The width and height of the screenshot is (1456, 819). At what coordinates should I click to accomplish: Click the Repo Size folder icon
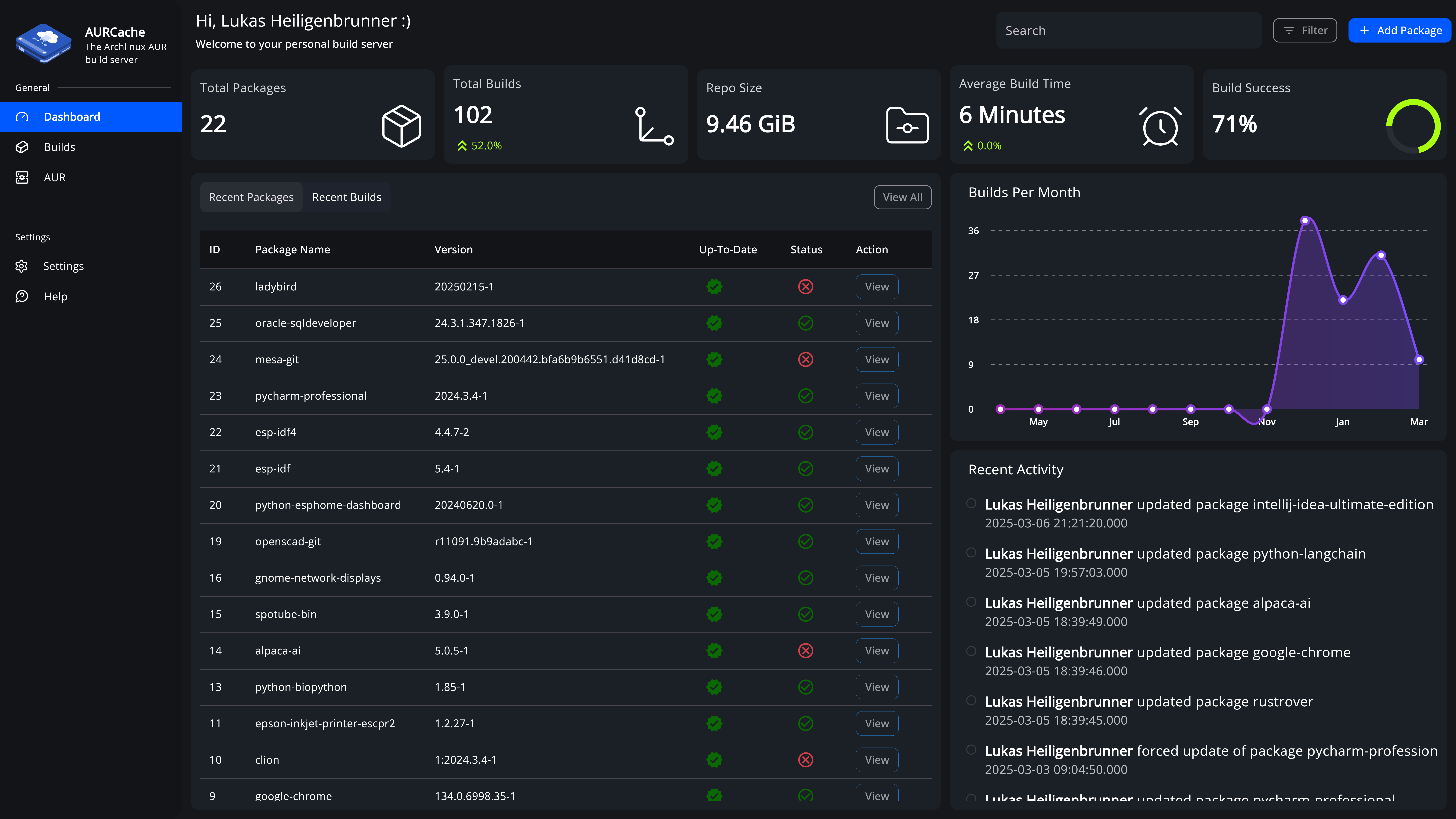907,126
